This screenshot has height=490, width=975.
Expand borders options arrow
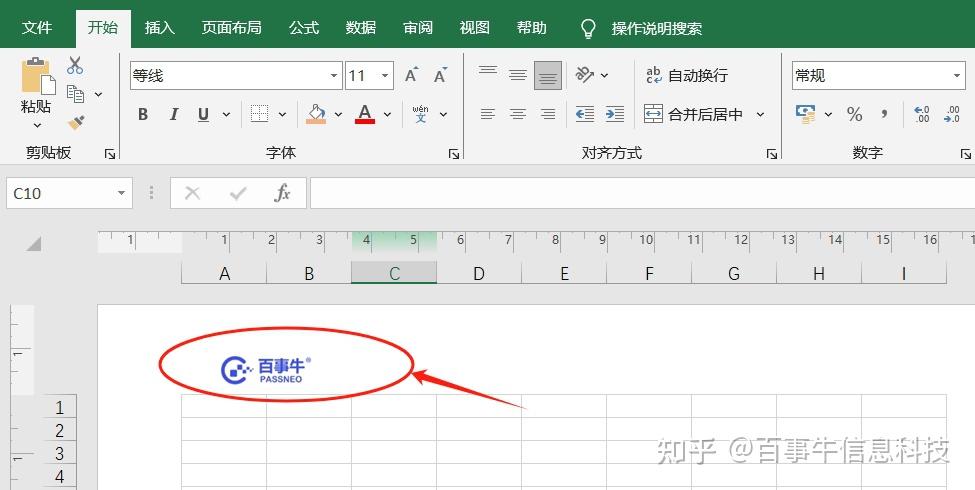tap(282, 114)
